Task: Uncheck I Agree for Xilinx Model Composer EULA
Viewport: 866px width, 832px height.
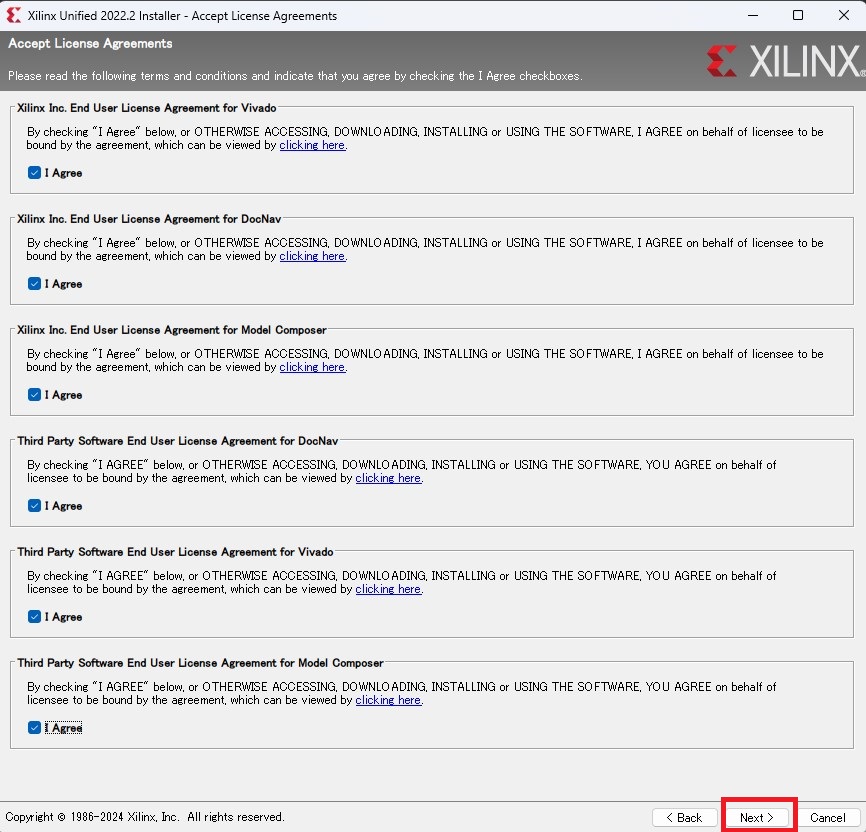Action: pyautogui.click(x=34, y=395)
